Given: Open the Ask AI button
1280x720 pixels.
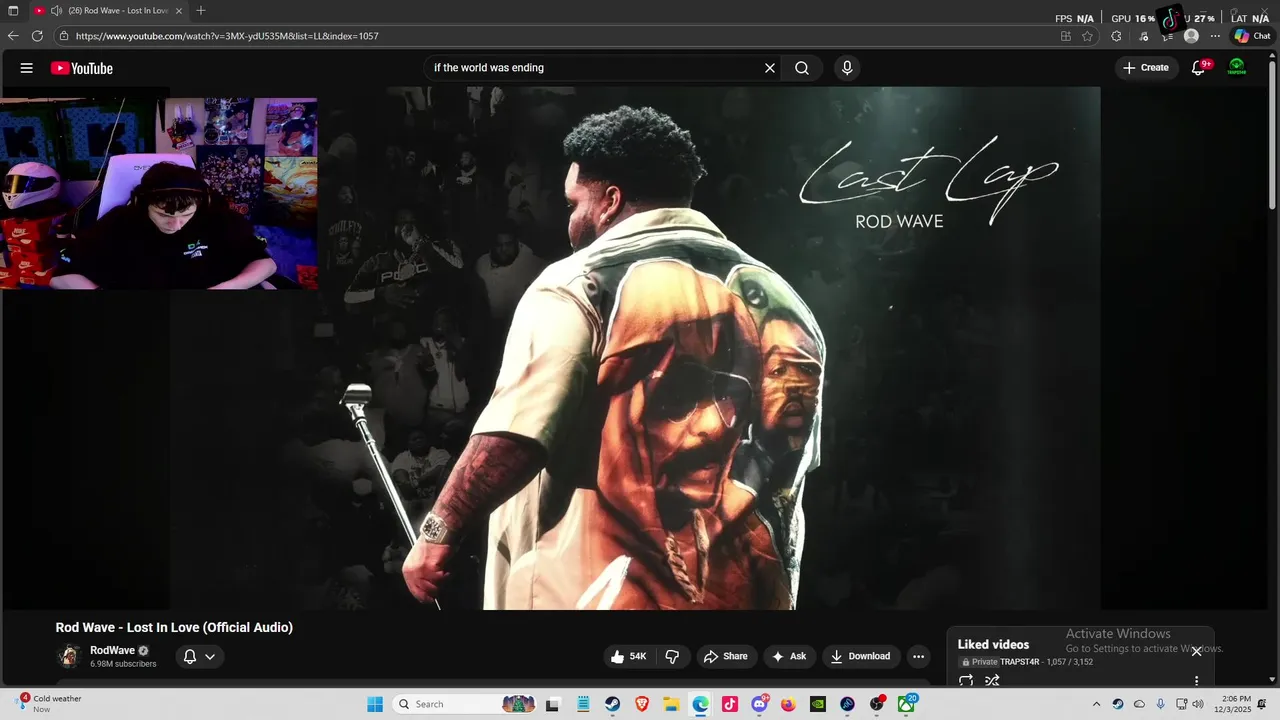Looking at the screenshot, I should pyautogui.click(x=789, y=657).
